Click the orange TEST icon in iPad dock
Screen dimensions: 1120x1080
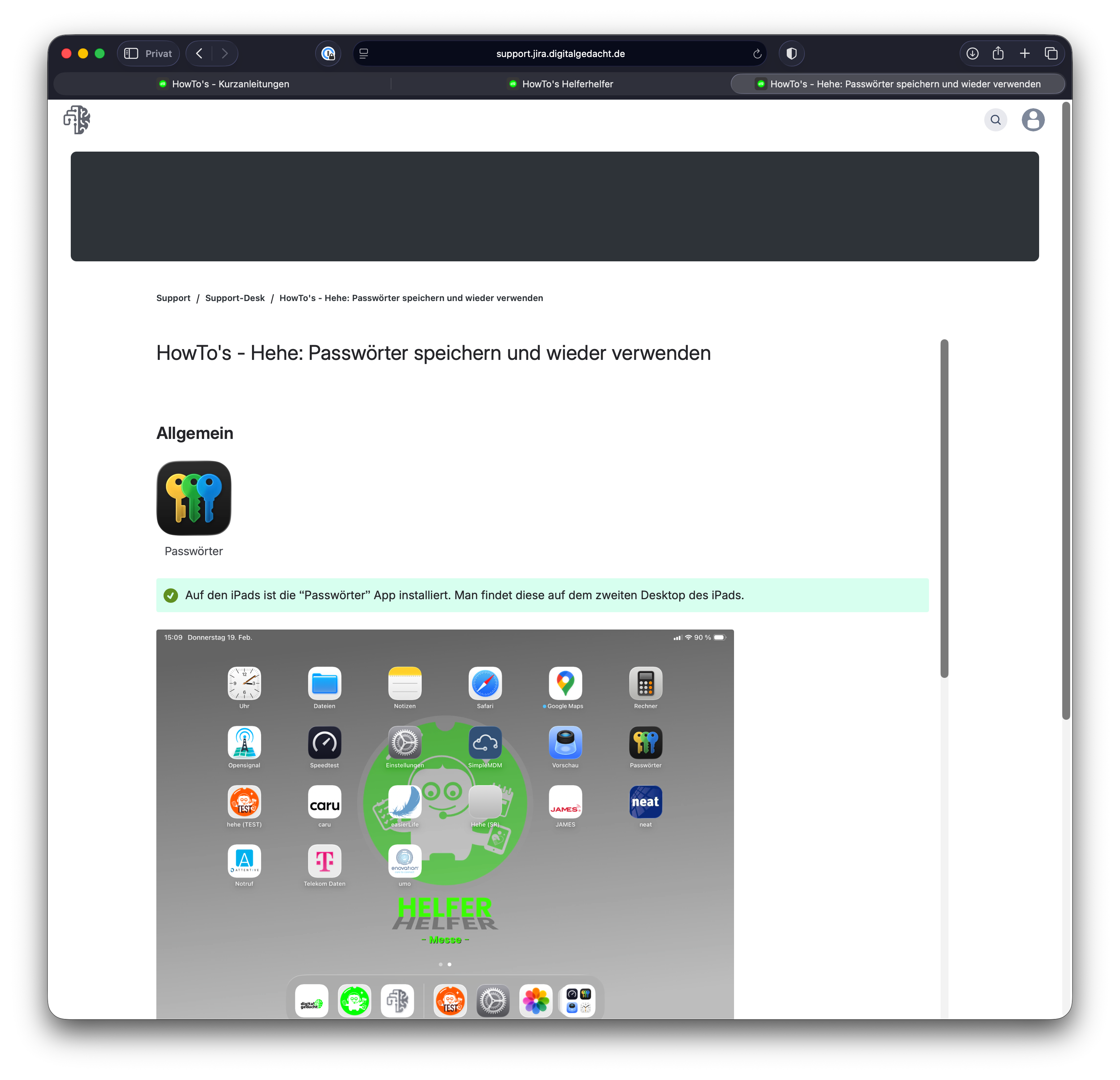tap(450, 1001)
